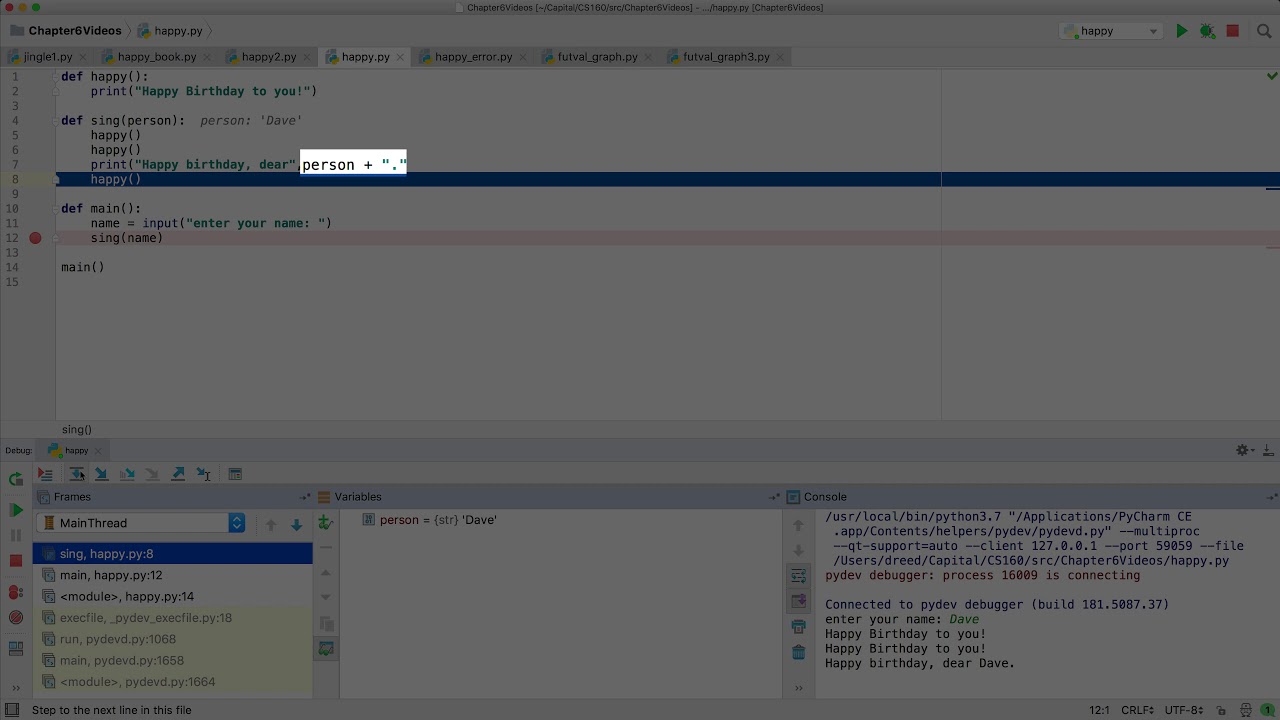Image resolution: width=1280 pixels, height=720 pixels.
Task: Select next frame with down arrow
Action: (296, 524)
